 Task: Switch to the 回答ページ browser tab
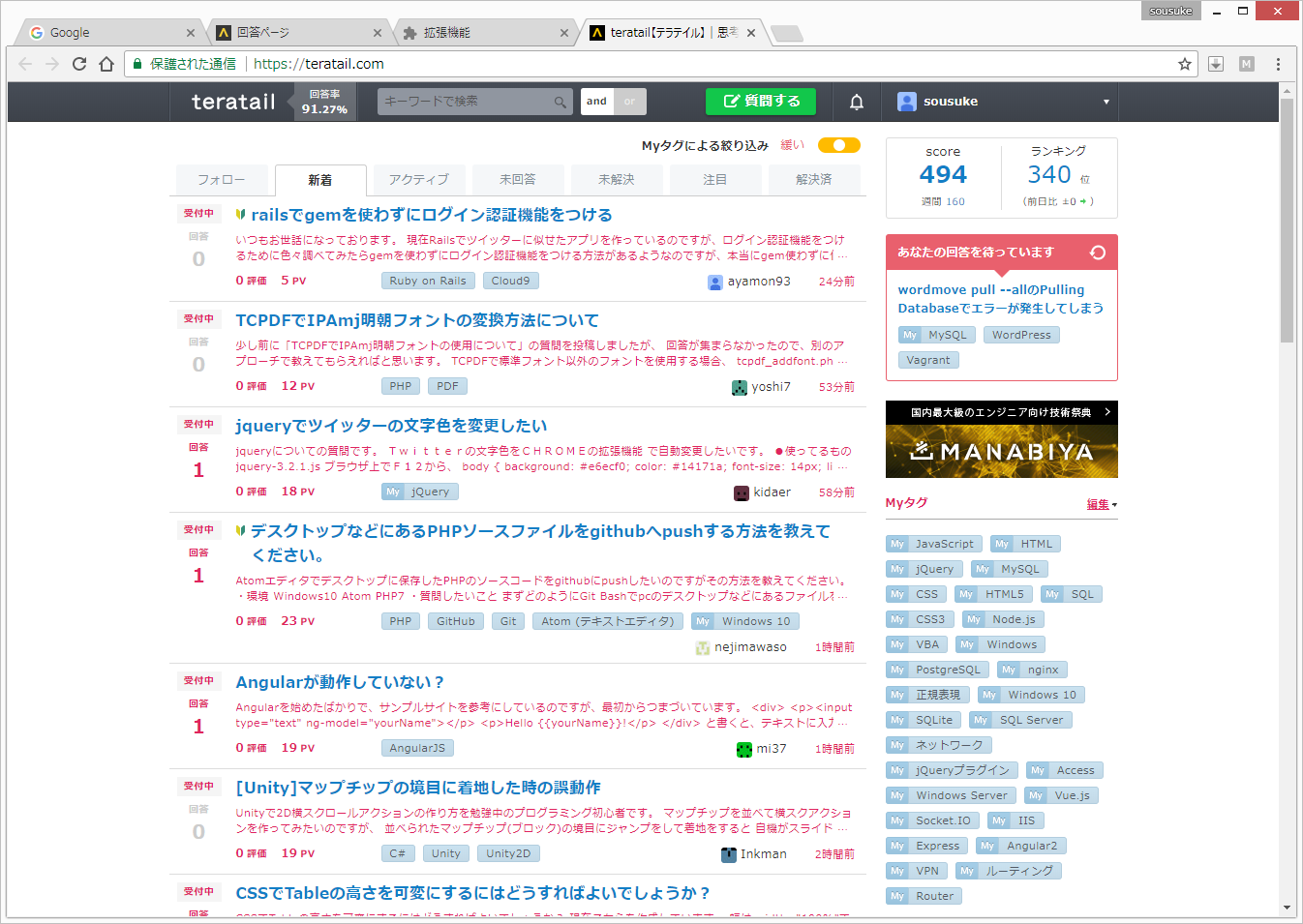(x=296, y=33)
